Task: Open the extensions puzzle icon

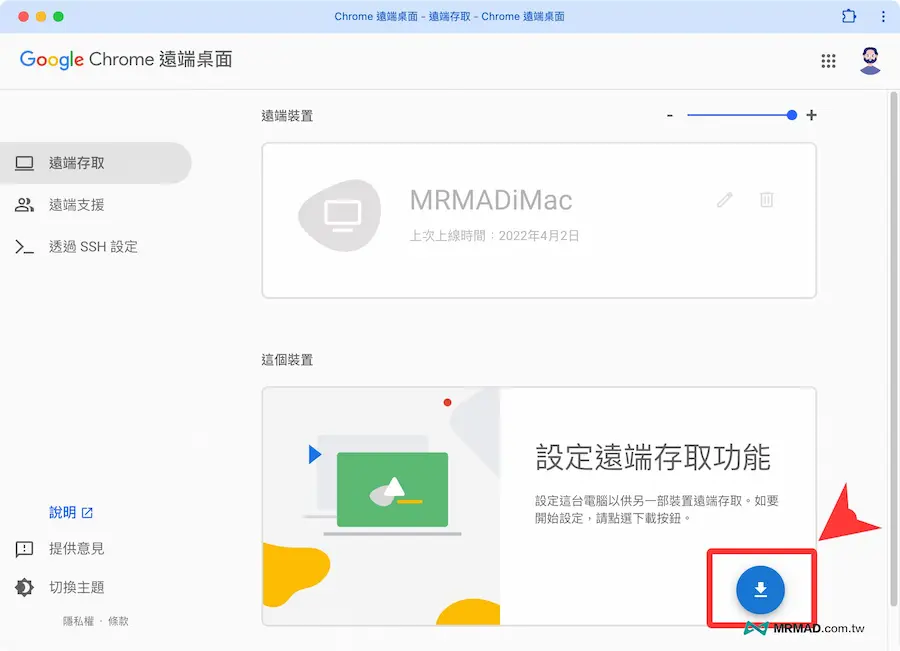Action: click(849, 16)
